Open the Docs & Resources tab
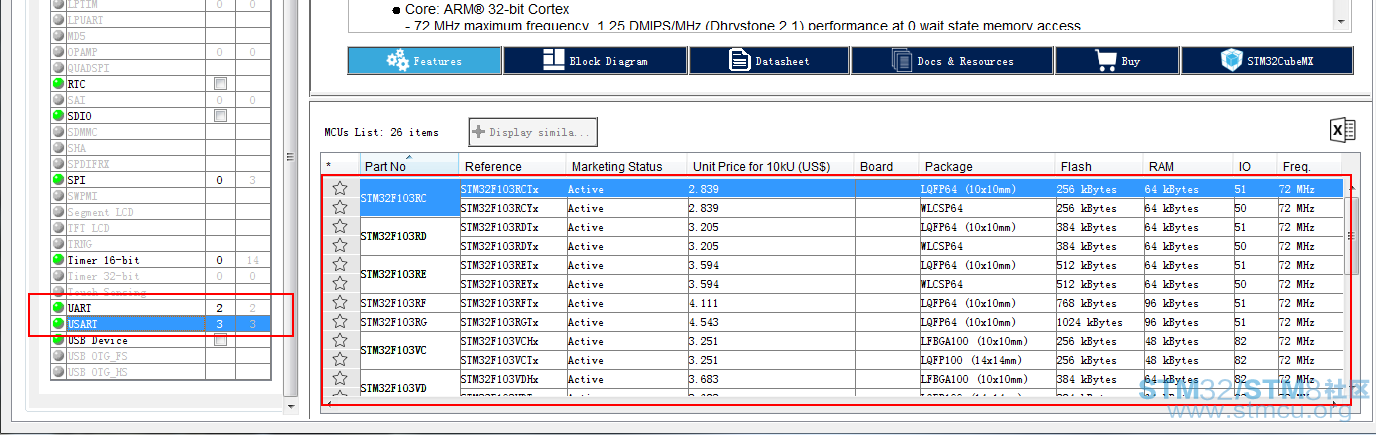This screenshot has height=435, width=1376. pos(952,61)
